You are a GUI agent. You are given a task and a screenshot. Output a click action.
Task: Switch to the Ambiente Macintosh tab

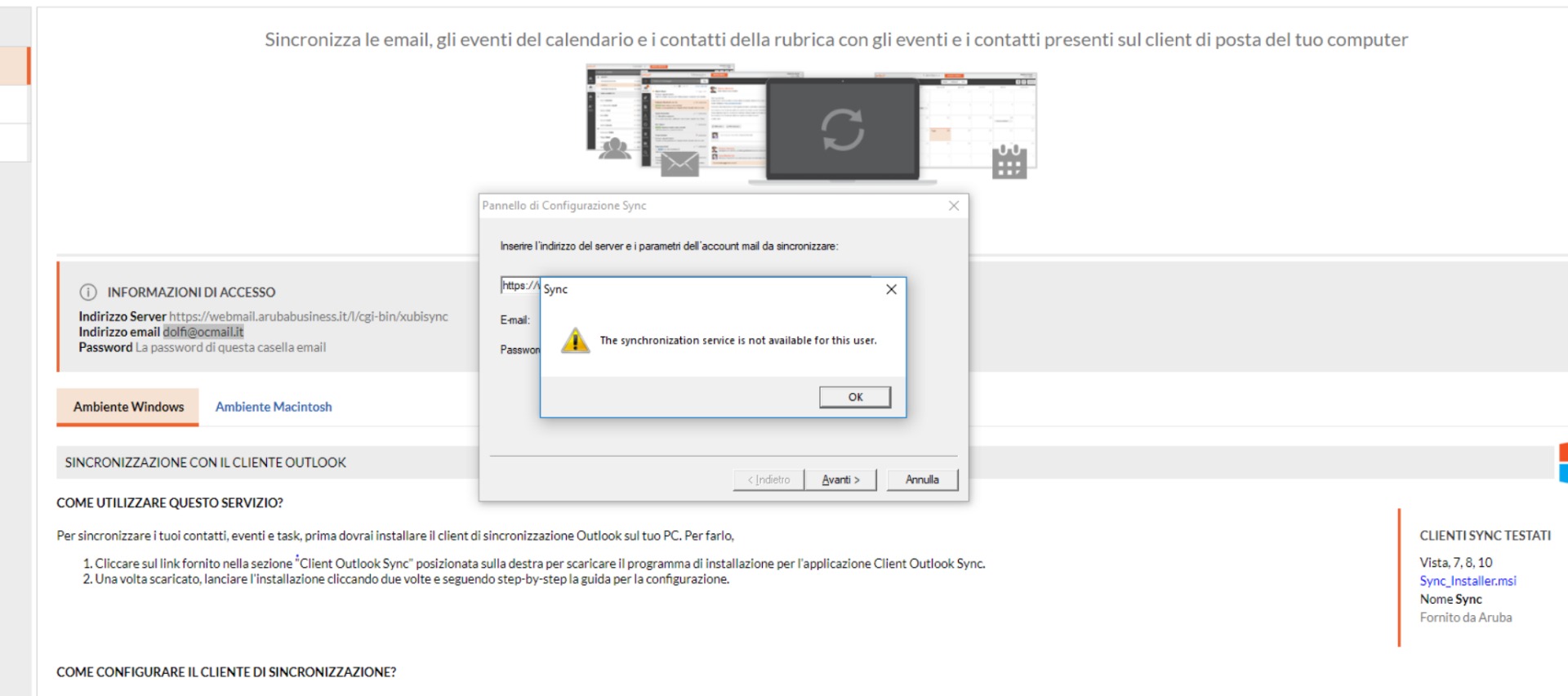point(274,407)
